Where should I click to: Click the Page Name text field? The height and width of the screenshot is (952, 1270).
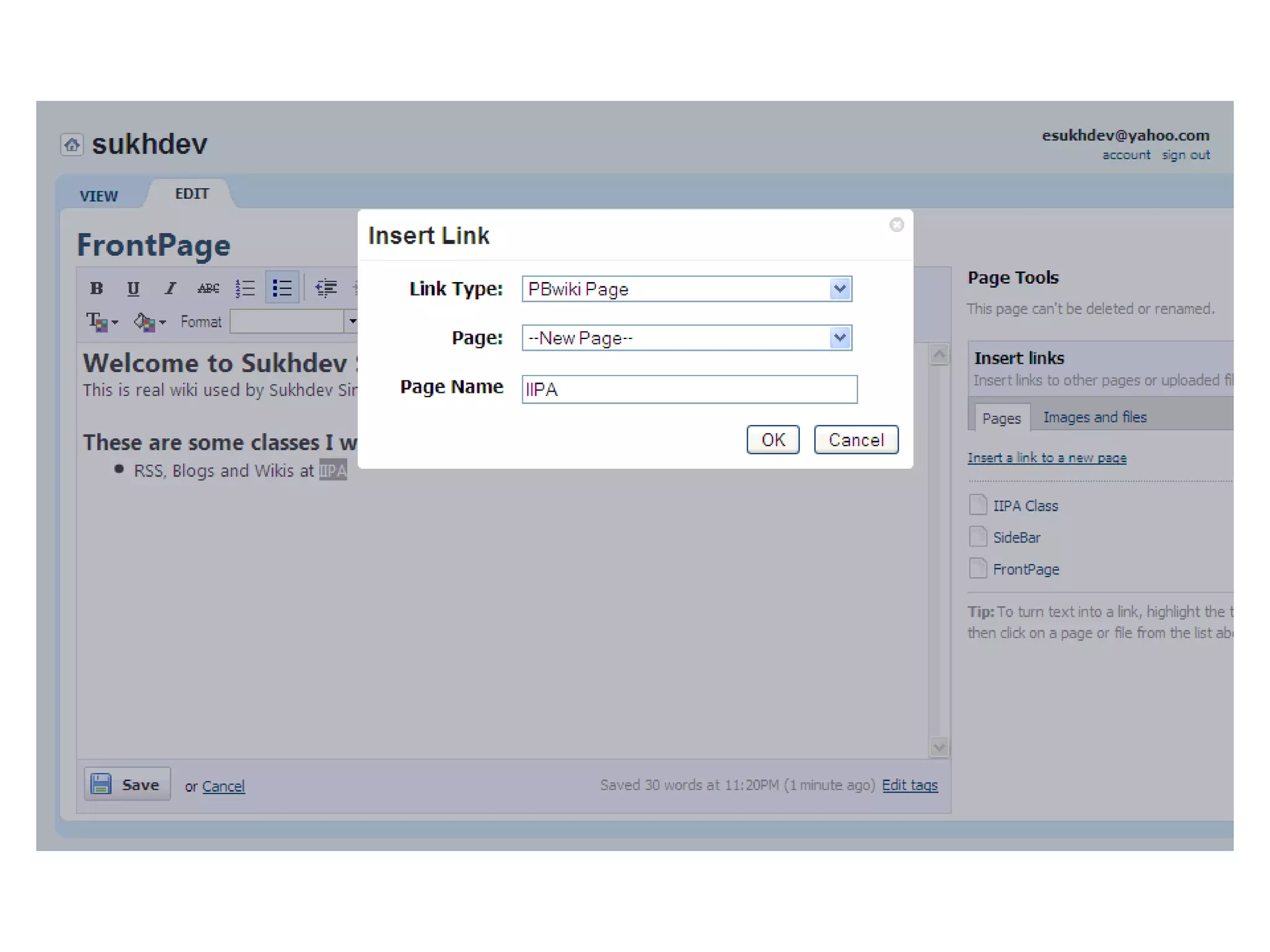(689, 390)
